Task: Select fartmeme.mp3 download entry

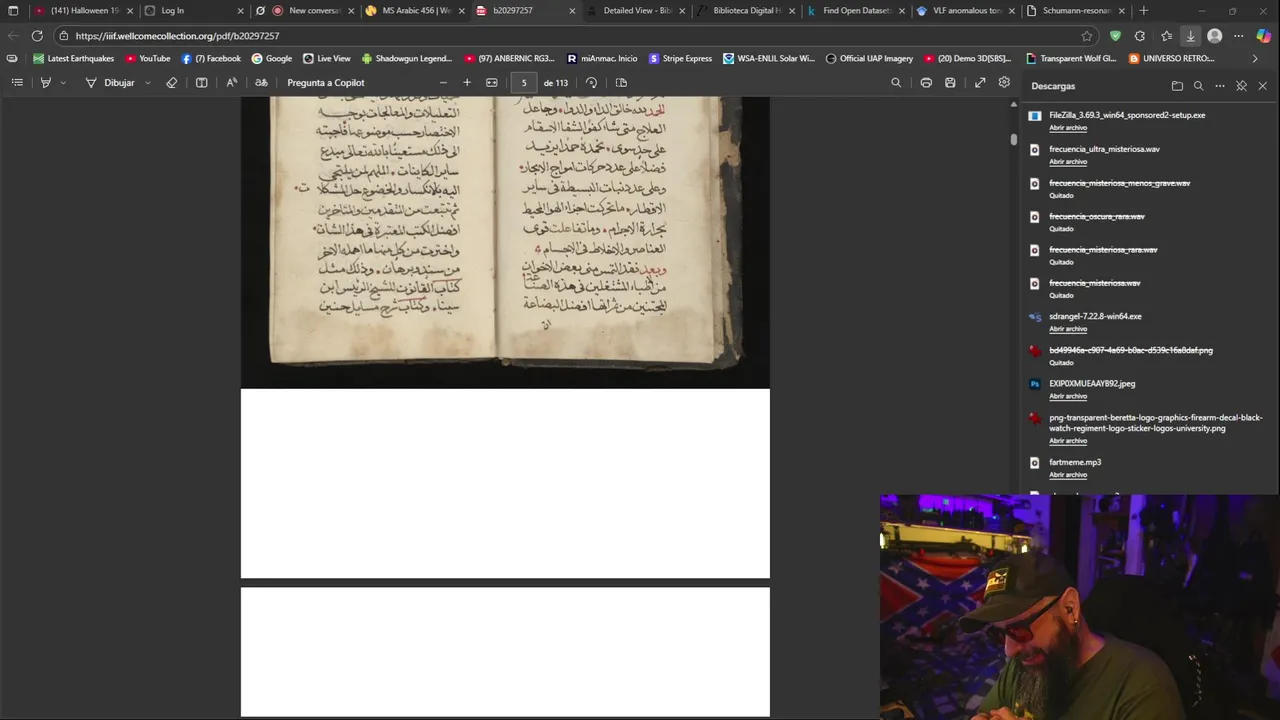Action: 1075,463
